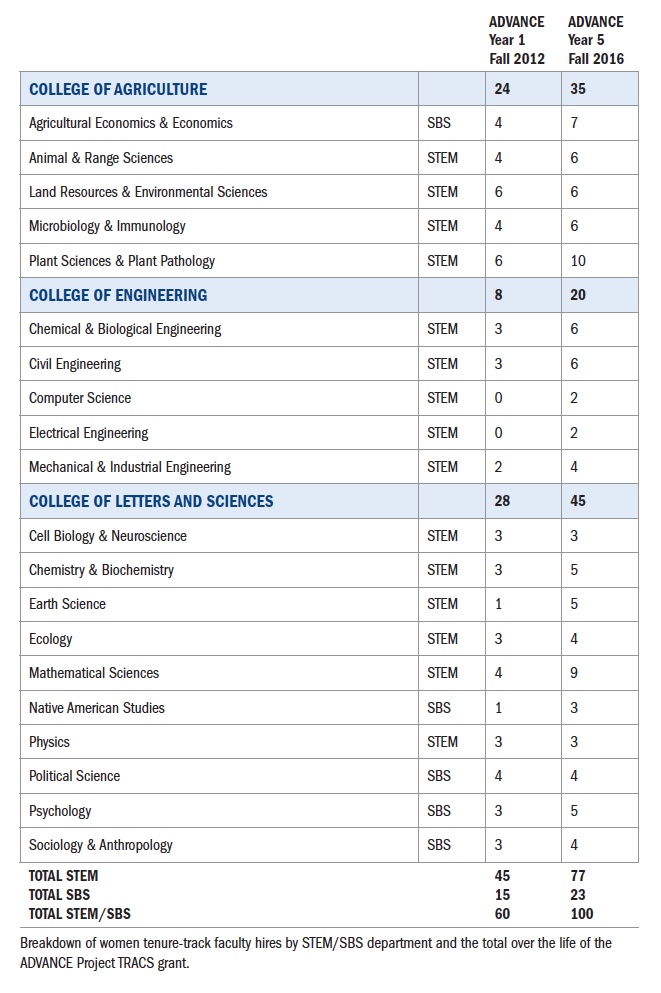
Task: Select the Sociology & Anthropology department name
Action: (x=101, y=845)
